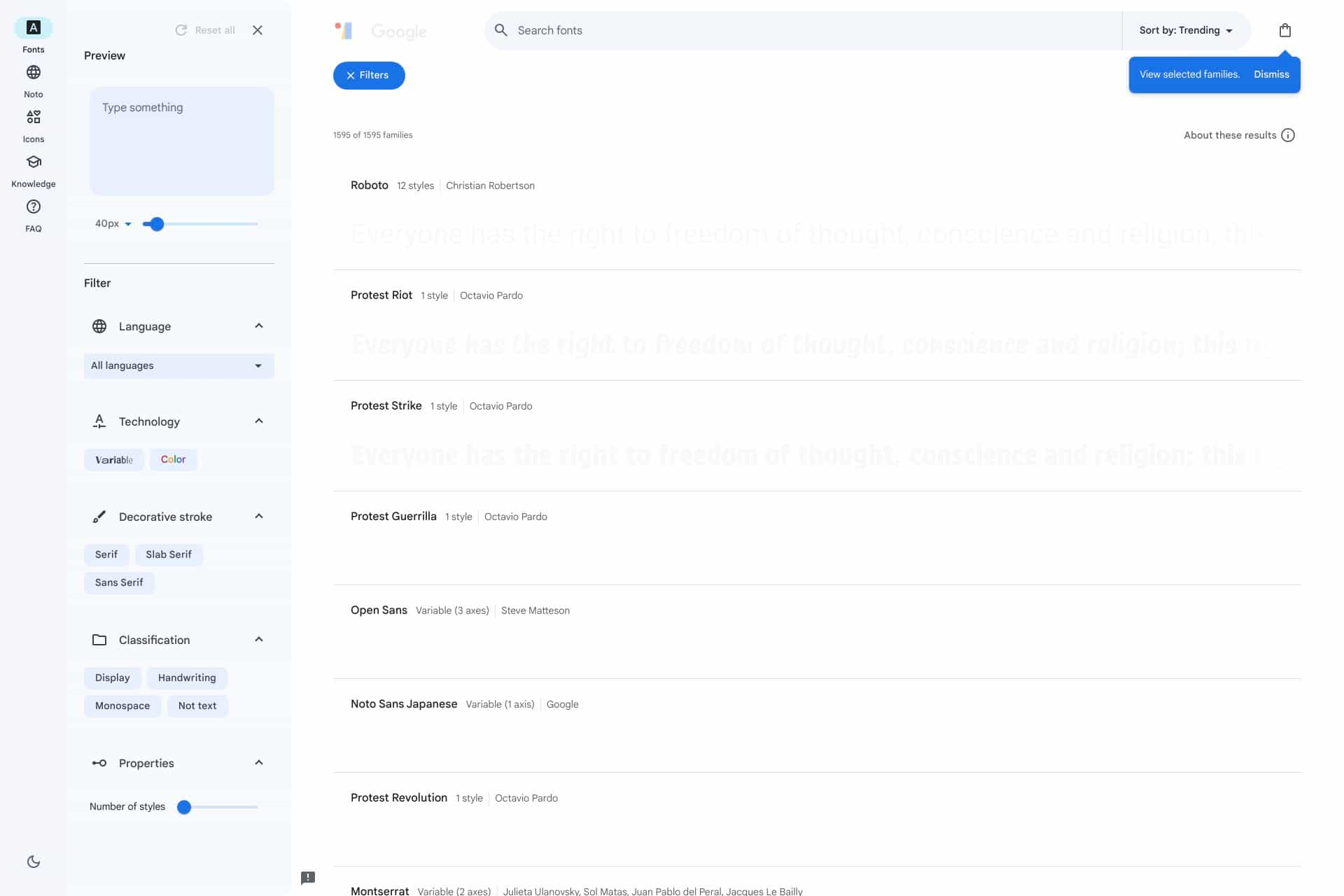Click the Classification folder icon
This screenshot has height=896, width=1344.
99,640
